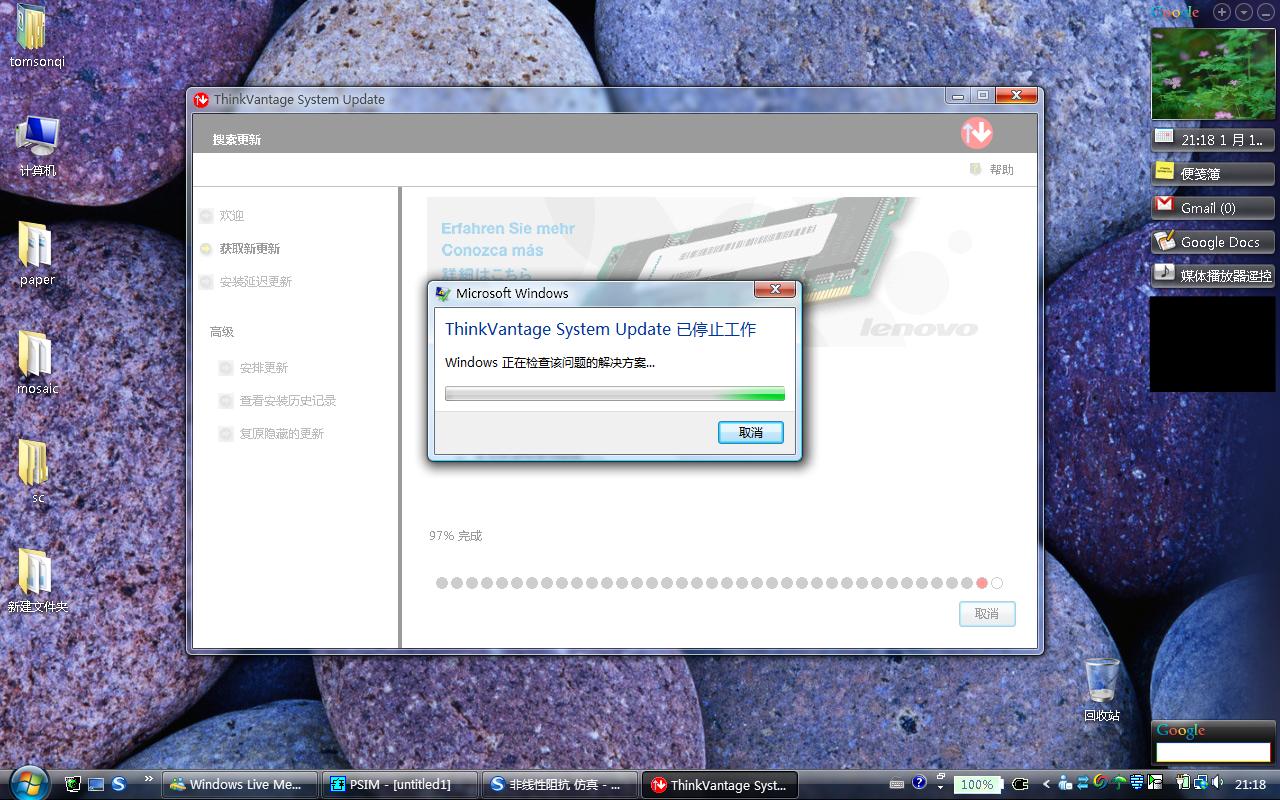This screenshot has height=800, width=1280.
Task: Click the network connection tray icon
Action: pos(1199,784)
